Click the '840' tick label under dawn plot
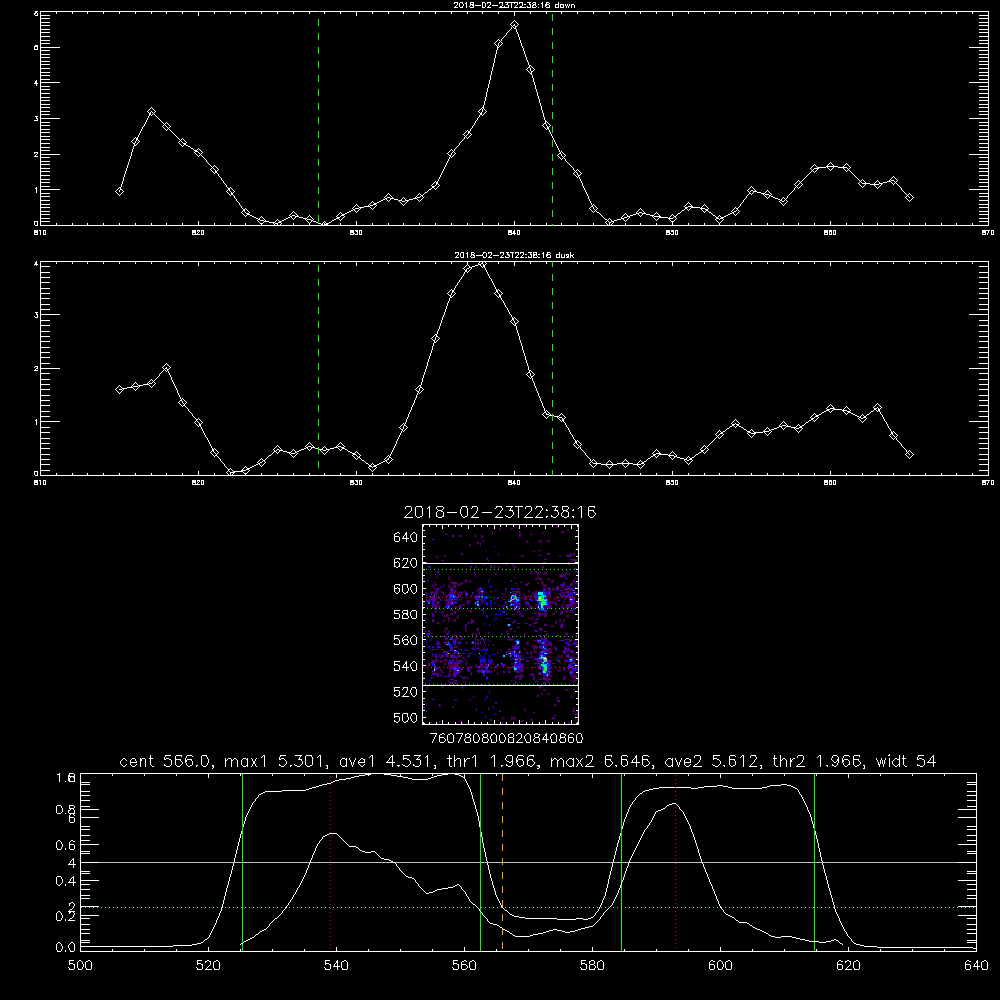The height and width of the screenshot is (1000, 1000). point(515,233)
